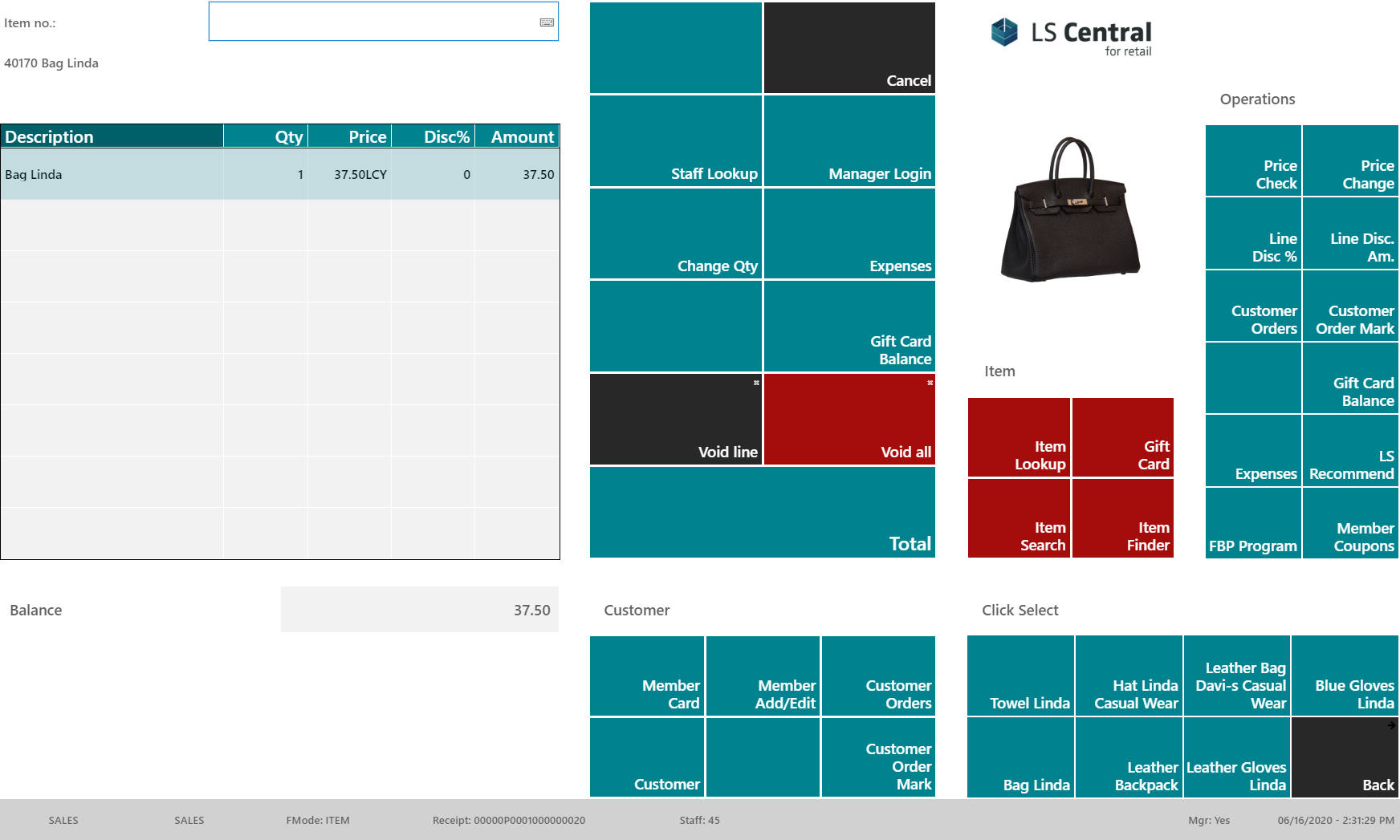Click the Total button
This screenshot has width=1400, height=840.
[763, 512]
